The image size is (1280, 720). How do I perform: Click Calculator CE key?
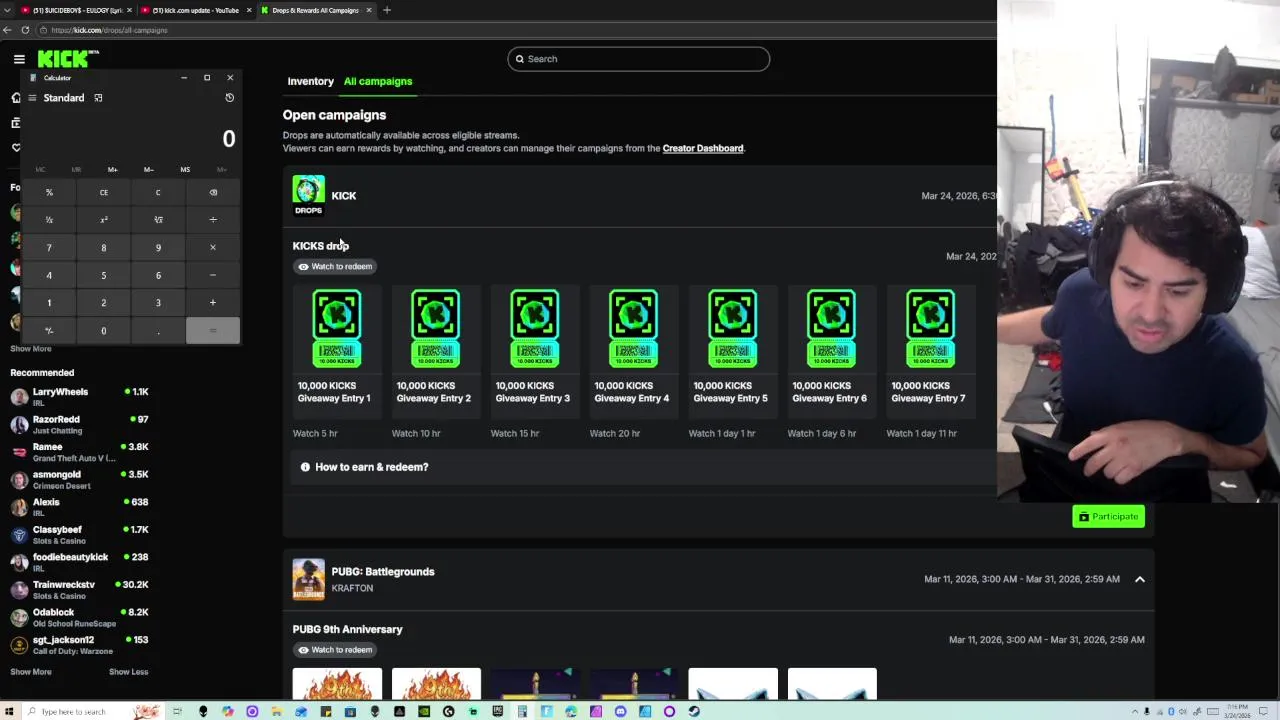coord(103,192)
